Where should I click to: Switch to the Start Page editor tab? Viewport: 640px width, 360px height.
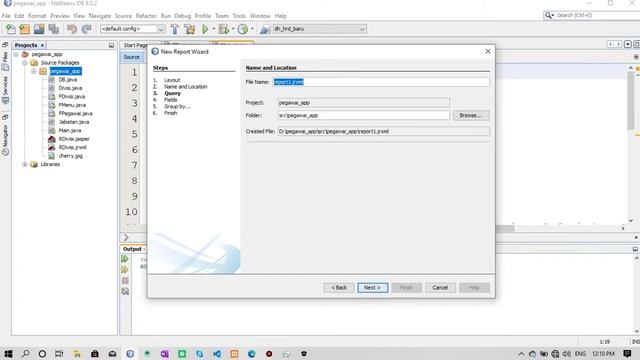pos(136,45)
